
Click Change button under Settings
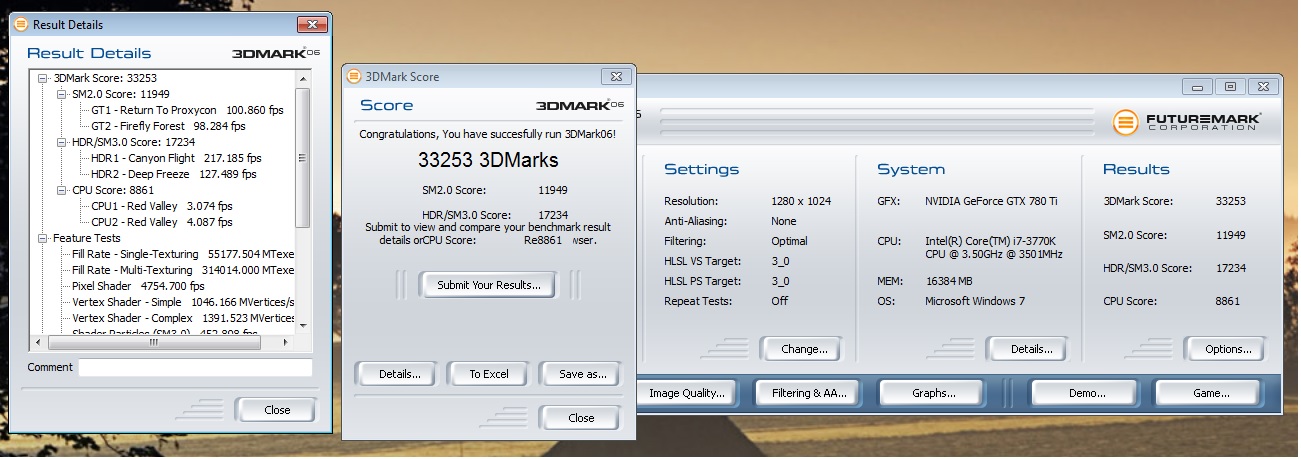tap(802, 349)
